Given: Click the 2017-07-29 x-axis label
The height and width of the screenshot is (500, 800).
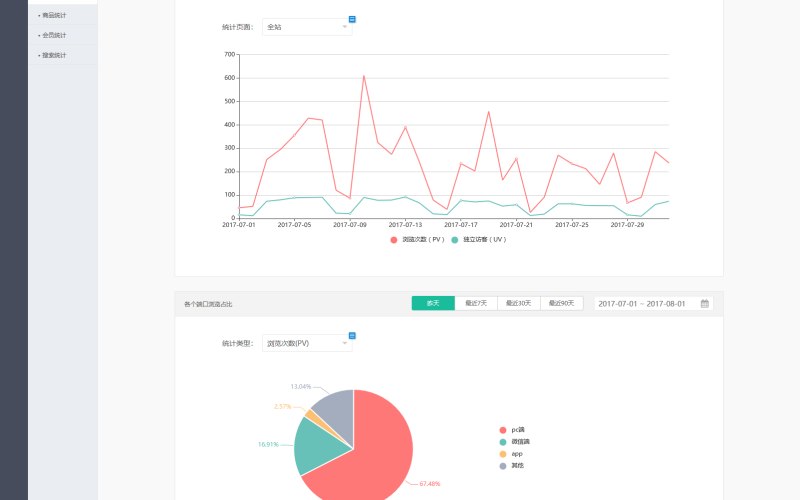Looking at the screenshot, I should (x=628, y=224).
